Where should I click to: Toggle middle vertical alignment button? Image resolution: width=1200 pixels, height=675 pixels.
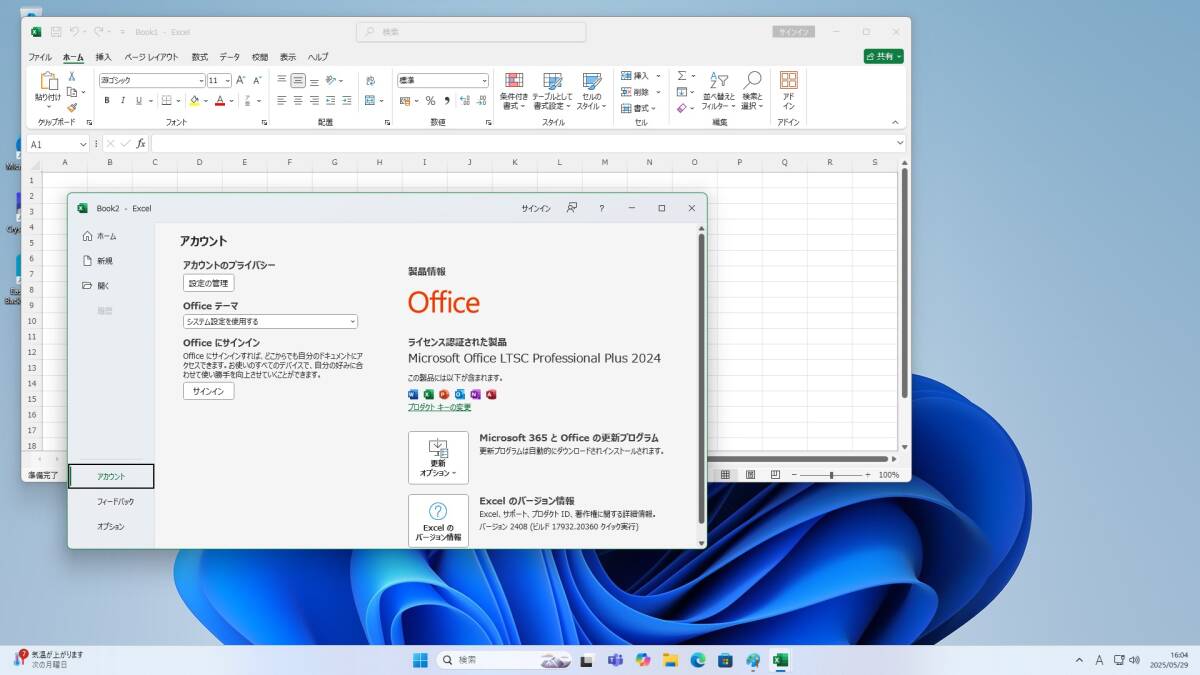pos(298,80)
